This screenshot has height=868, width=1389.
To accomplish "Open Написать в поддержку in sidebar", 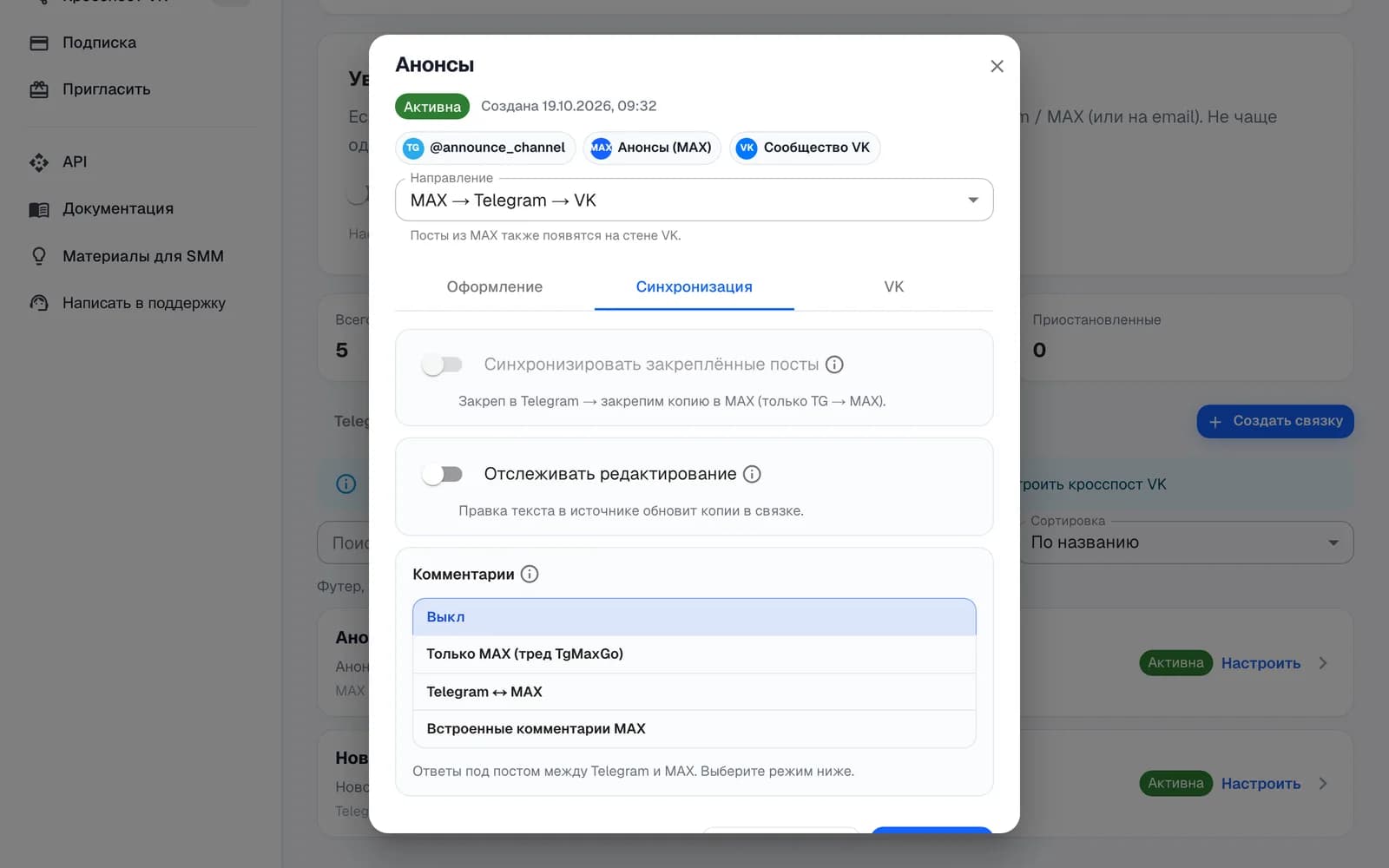I will (x=144, y=303).
